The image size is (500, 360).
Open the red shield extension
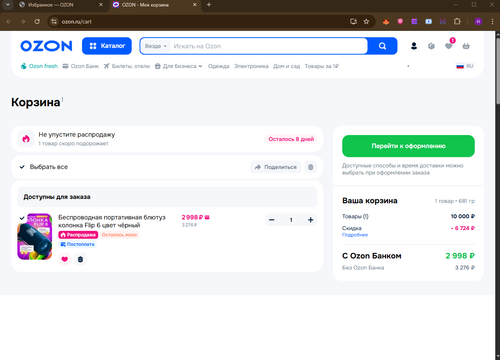(400, 21)
